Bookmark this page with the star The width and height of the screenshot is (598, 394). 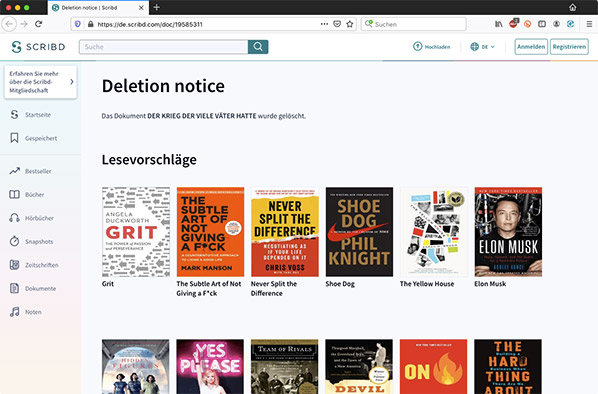pyautogui.click(x=350, y=24)
